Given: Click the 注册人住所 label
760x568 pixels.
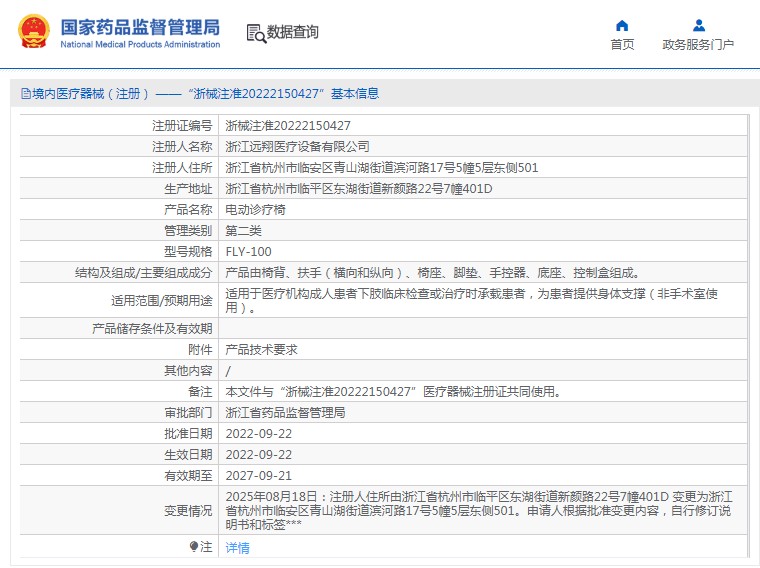Looking at the screenshot, I should pyautogui.click(x=182, y=168).
